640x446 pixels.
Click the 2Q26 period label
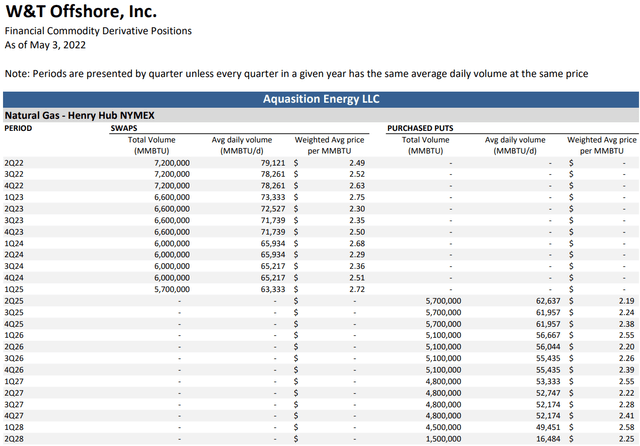14,346
